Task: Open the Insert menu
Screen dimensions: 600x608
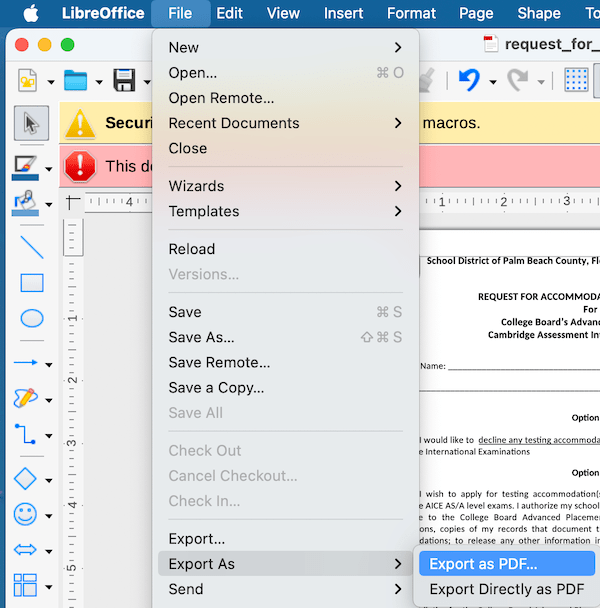Action: point(343,13)
